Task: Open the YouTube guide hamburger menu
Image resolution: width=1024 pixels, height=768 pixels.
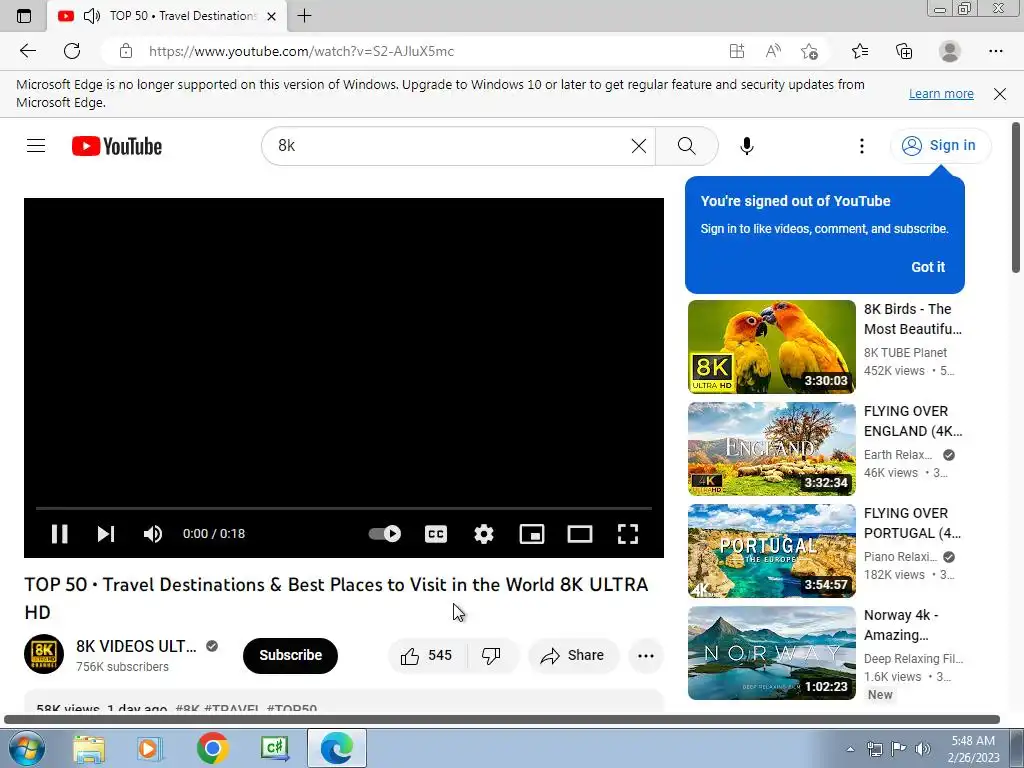Action: [36, 146]
